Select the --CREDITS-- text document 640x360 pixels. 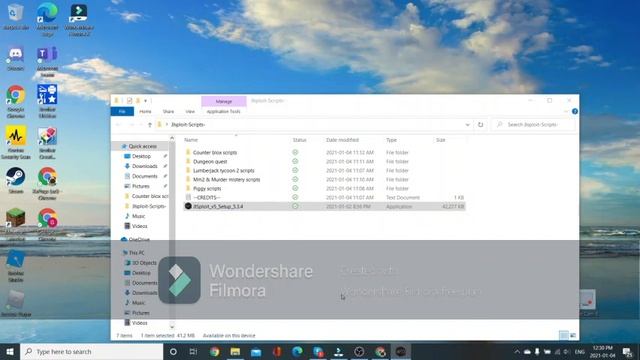(206, 198)
